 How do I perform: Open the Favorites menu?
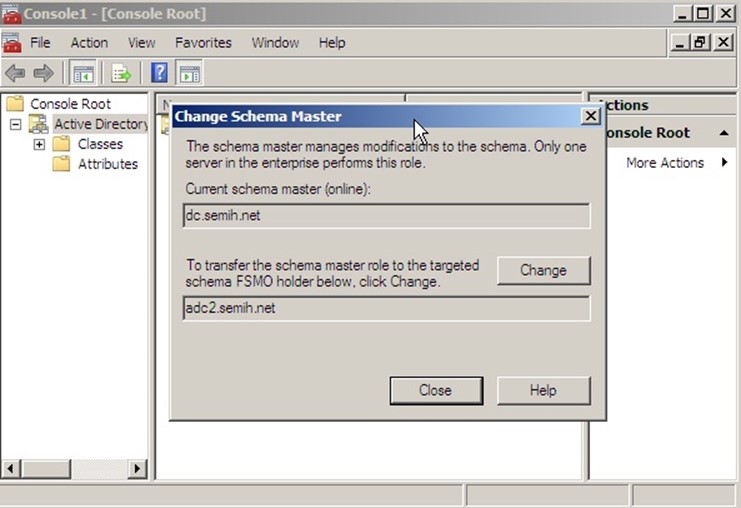pyautogui.click(x=203, y=43)
